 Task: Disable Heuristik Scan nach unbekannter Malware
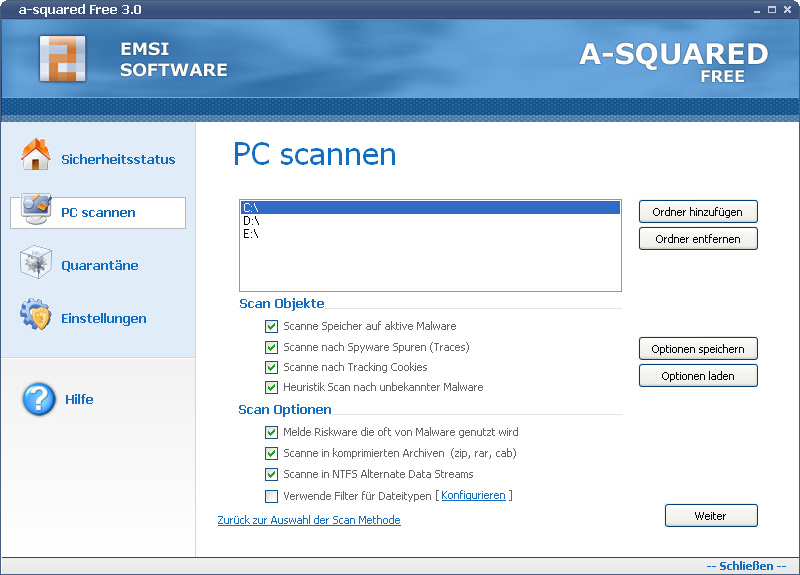point(271,387)
